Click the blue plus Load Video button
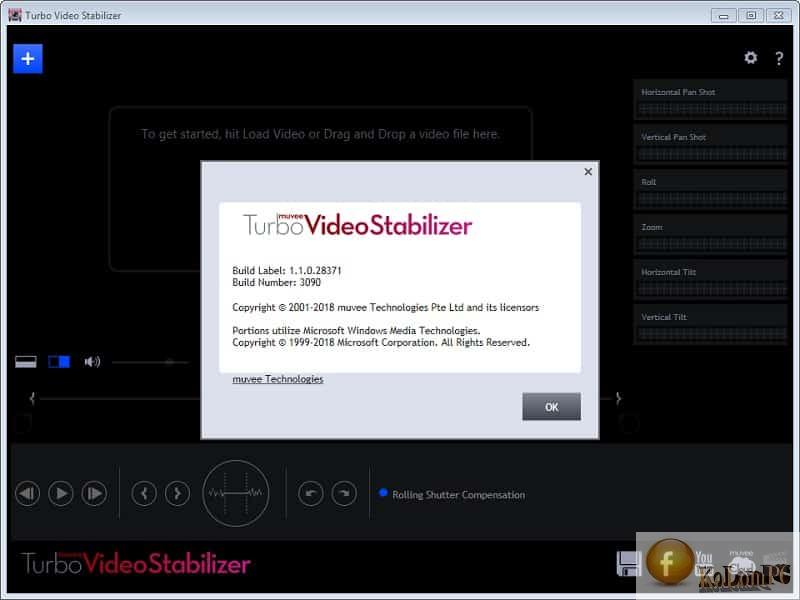 (x=28, y=59)
